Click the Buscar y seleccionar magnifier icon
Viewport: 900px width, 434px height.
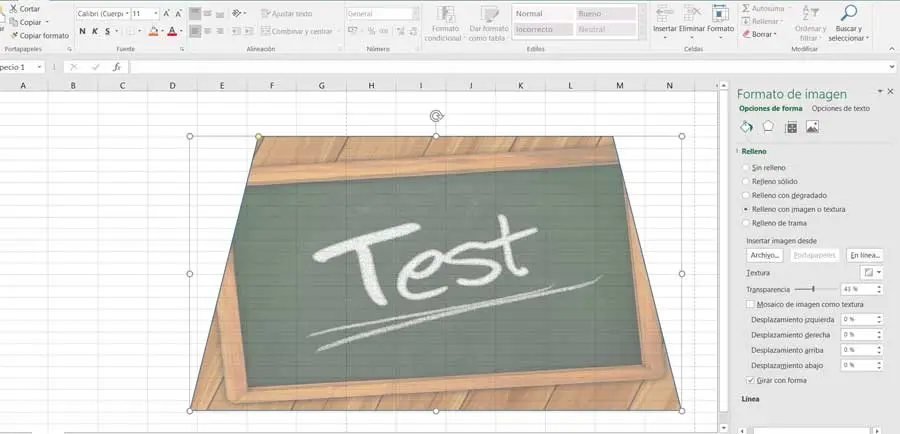[848, 13]
